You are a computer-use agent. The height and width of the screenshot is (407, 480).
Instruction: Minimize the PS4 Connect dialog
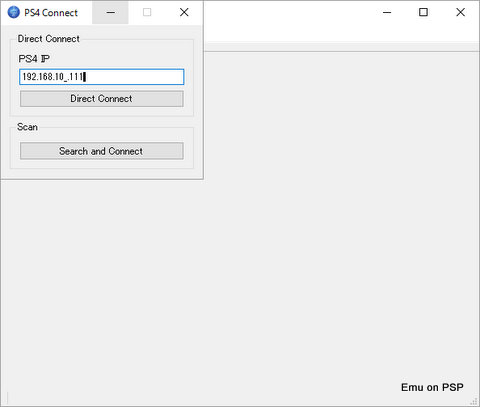[x=110, y=12]
